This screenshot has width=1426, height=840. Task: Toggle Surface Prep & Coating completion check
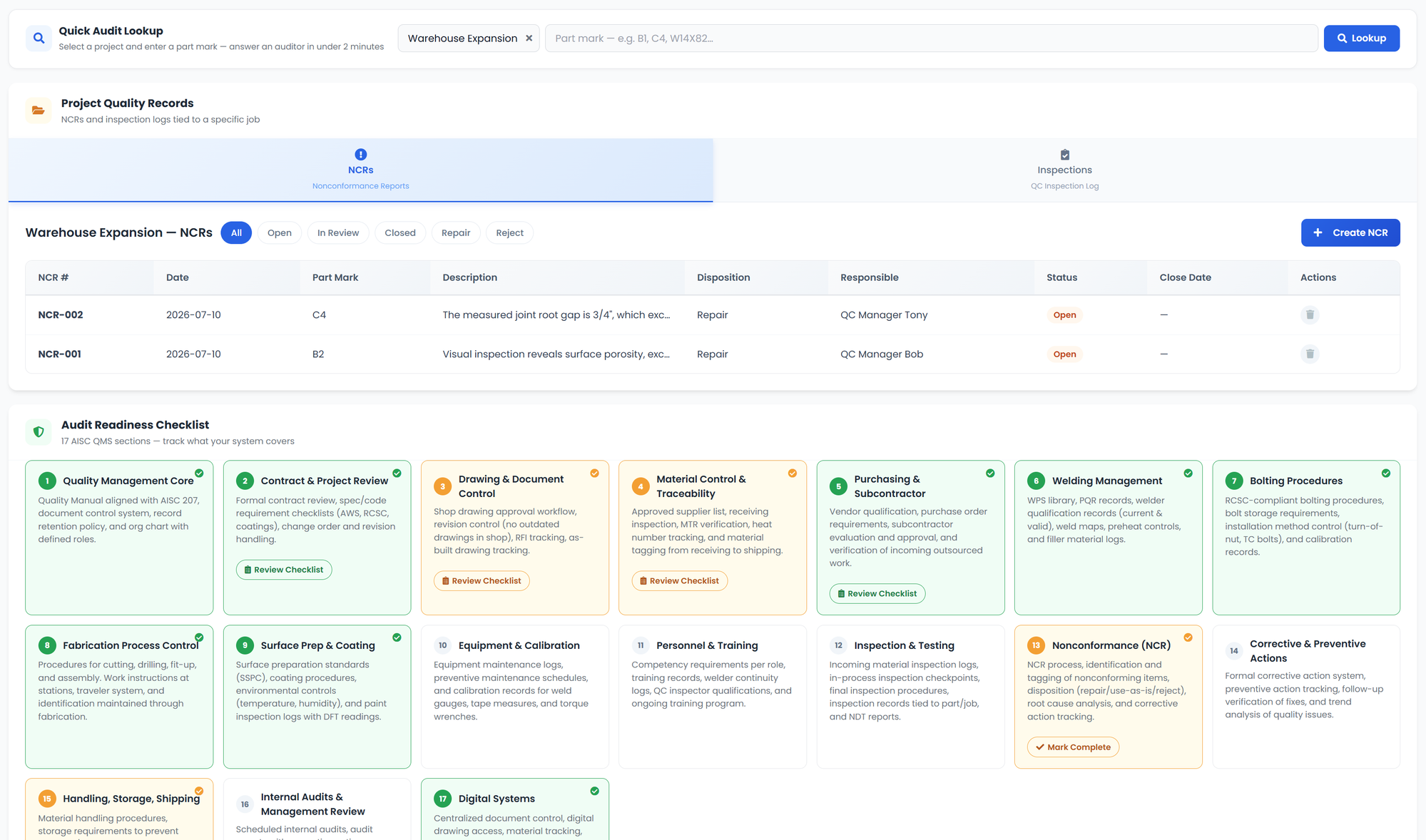tap(397, 637)
